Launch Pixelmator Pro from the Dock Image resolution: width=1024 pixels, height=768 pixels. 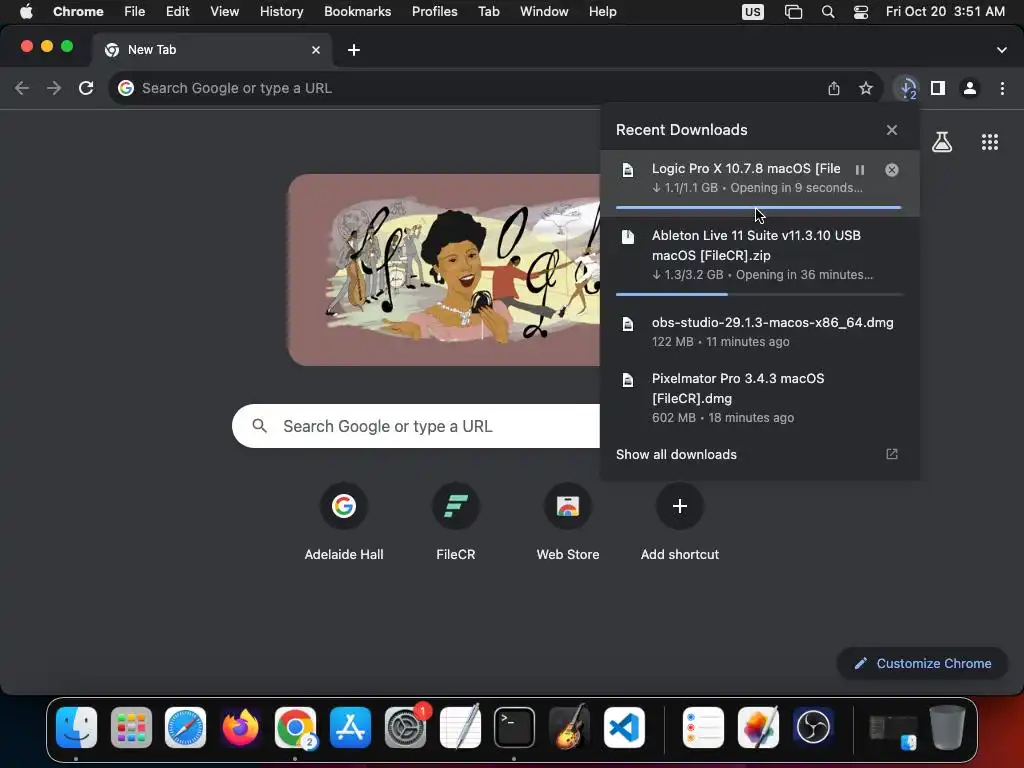pos(758,728)
